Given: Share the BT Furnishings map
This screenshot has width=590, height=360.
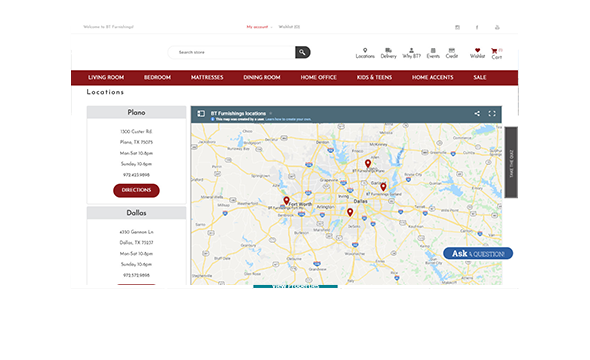Looking at the screenshot, I should point(477,113).
